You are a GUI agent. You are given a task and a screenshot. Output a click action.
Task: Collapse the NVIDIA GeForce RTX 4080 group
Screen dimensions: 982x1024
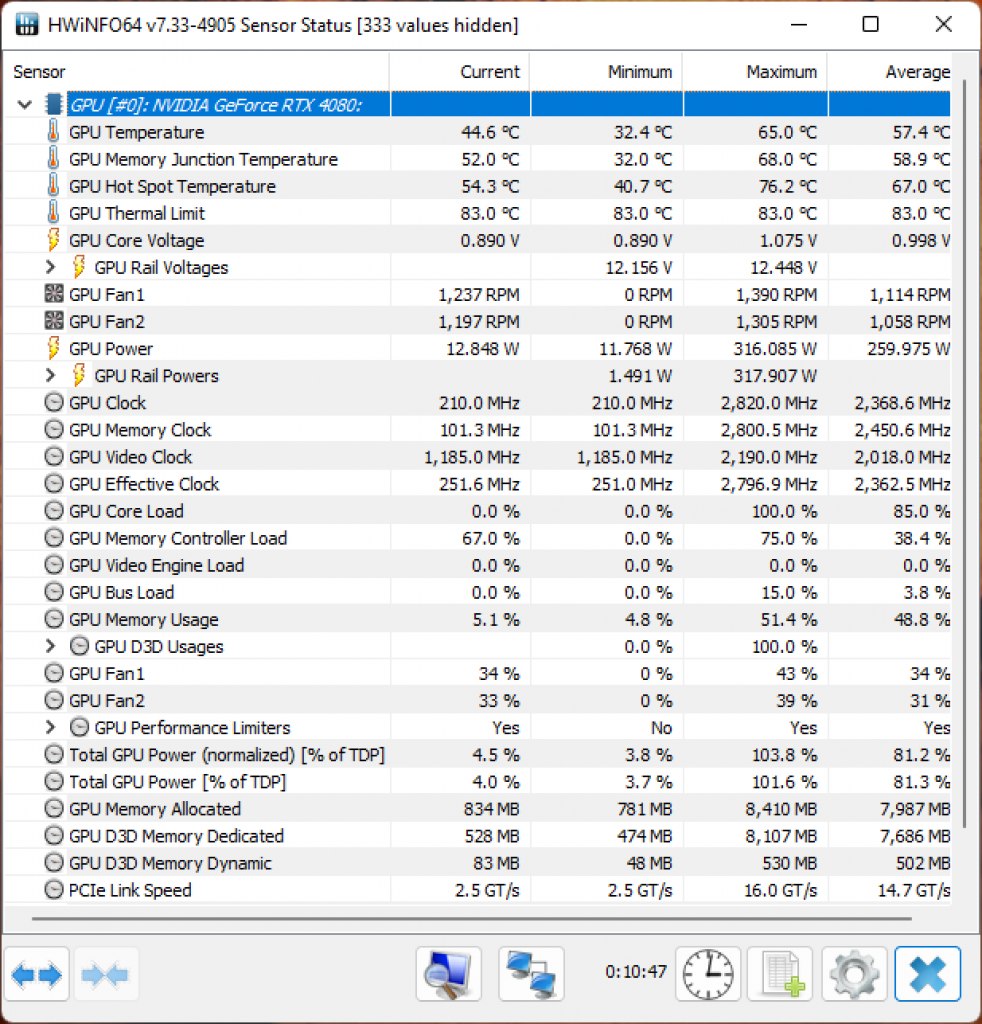coord(25,104)
